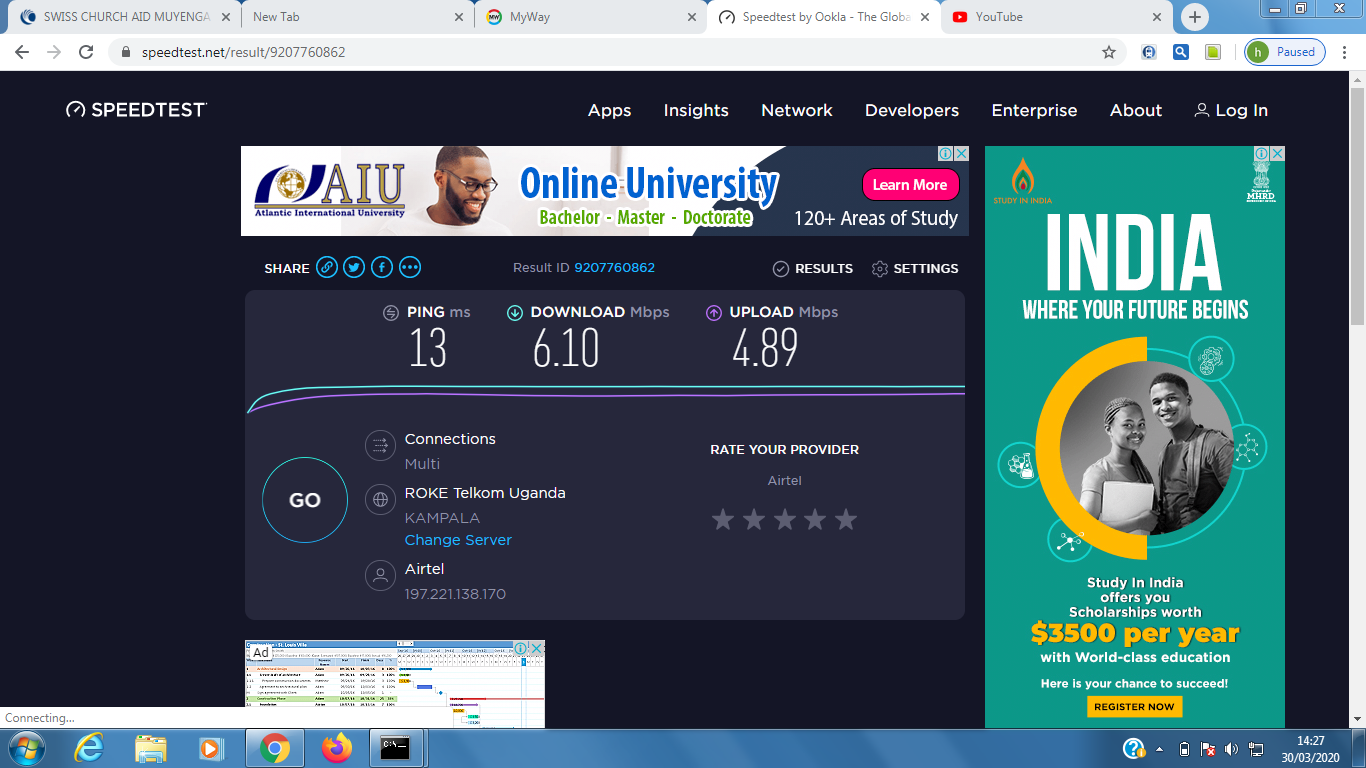Click the browser address bar
Viewport: 1366px width, 768px height.
click(x=600, y=52)
